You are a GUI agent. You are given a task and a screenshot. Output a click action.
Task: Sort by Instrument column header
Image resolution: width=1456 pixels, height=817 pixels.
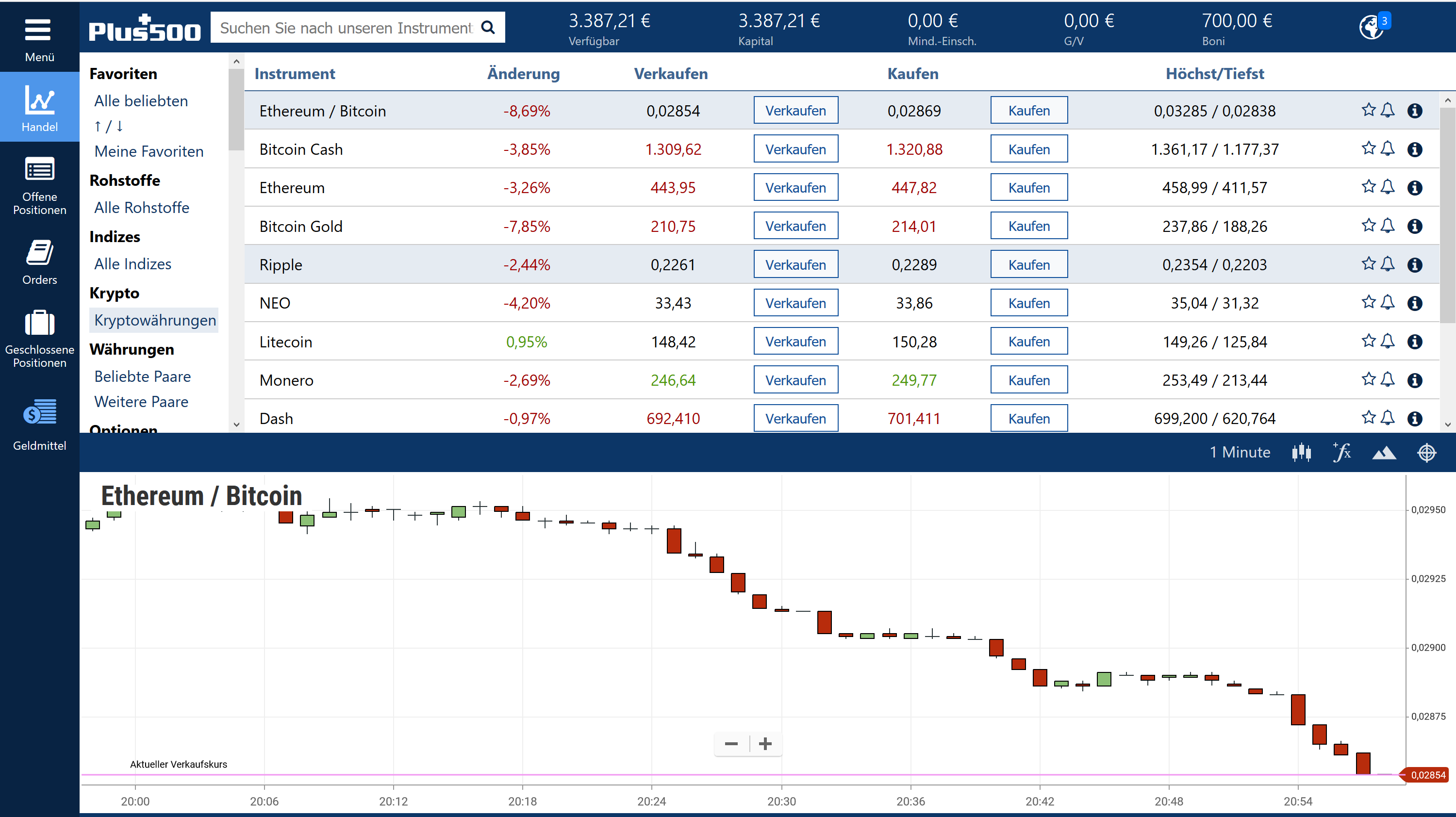[295, 73]
